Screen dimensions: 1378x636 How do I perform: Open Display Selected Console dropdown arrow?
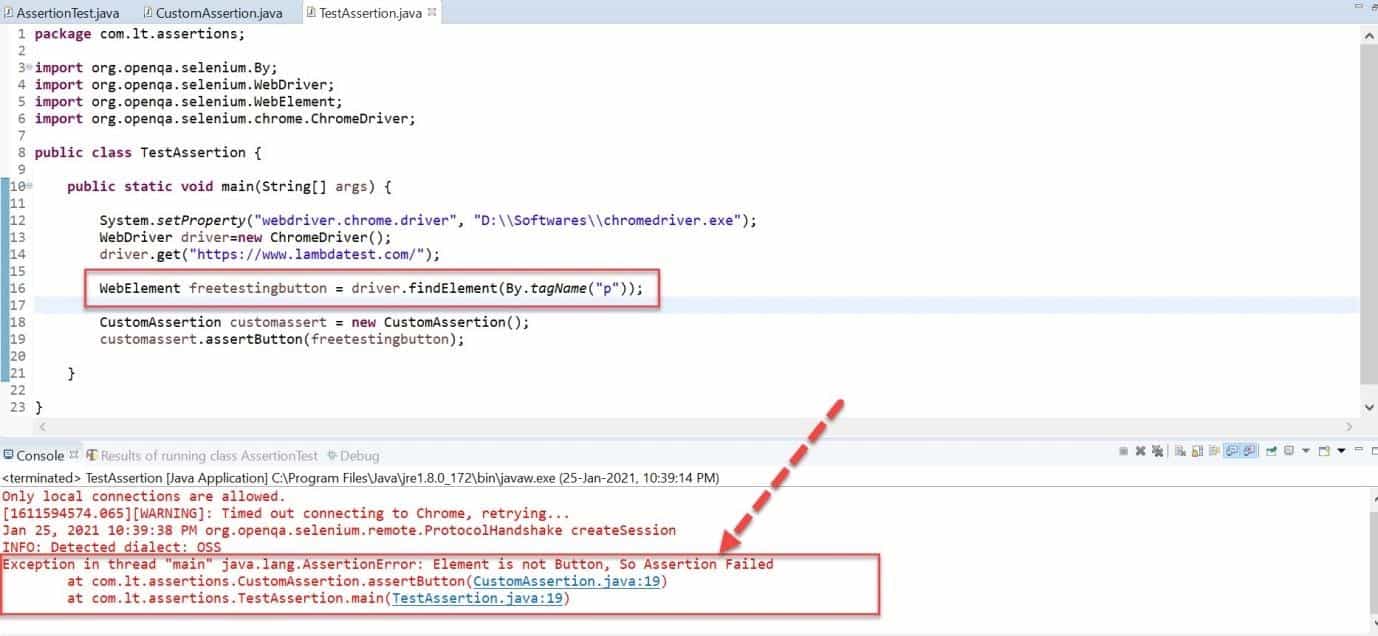(x=1306, y=451)
